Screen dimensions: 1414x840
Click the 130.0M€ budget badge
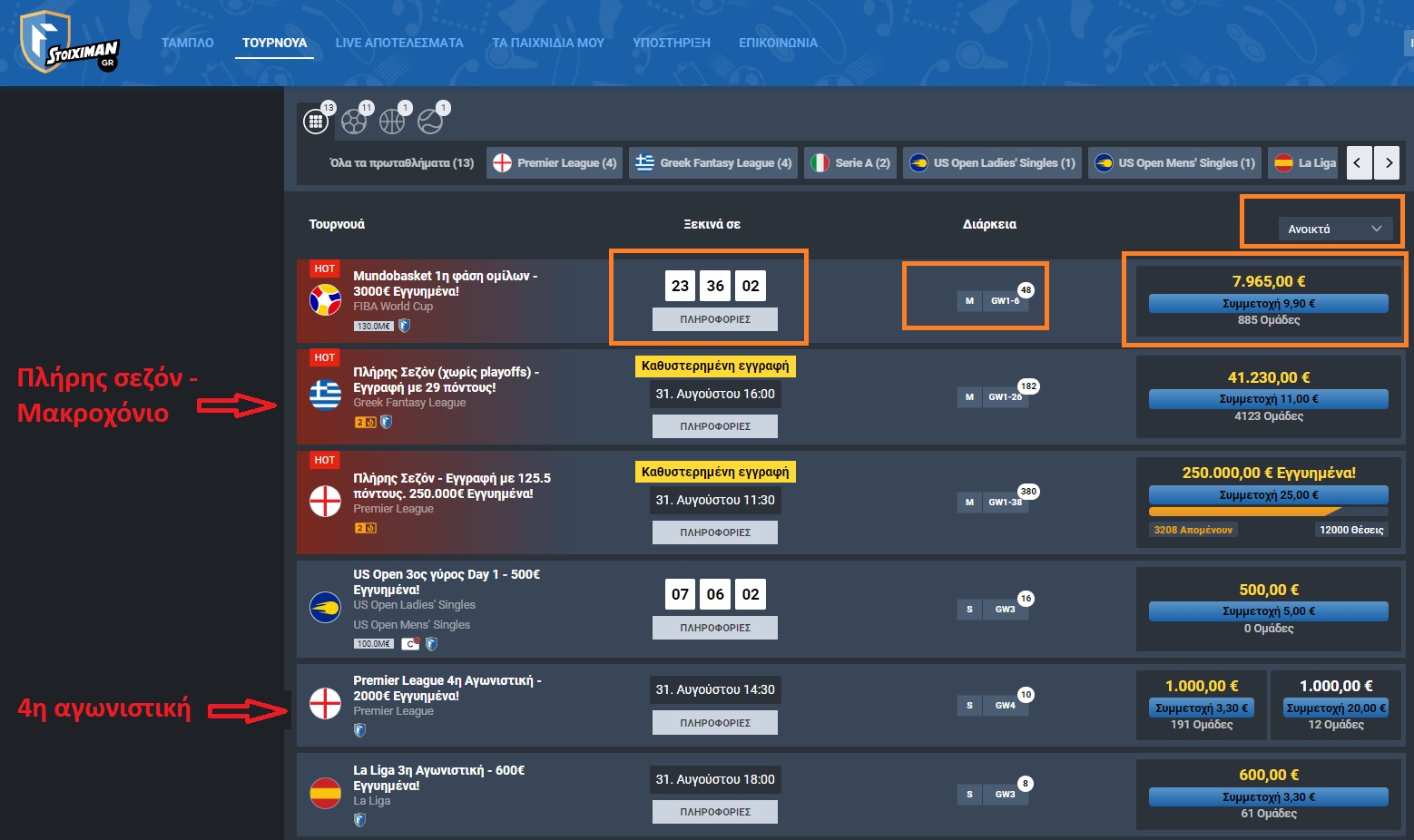coord(373,326)
